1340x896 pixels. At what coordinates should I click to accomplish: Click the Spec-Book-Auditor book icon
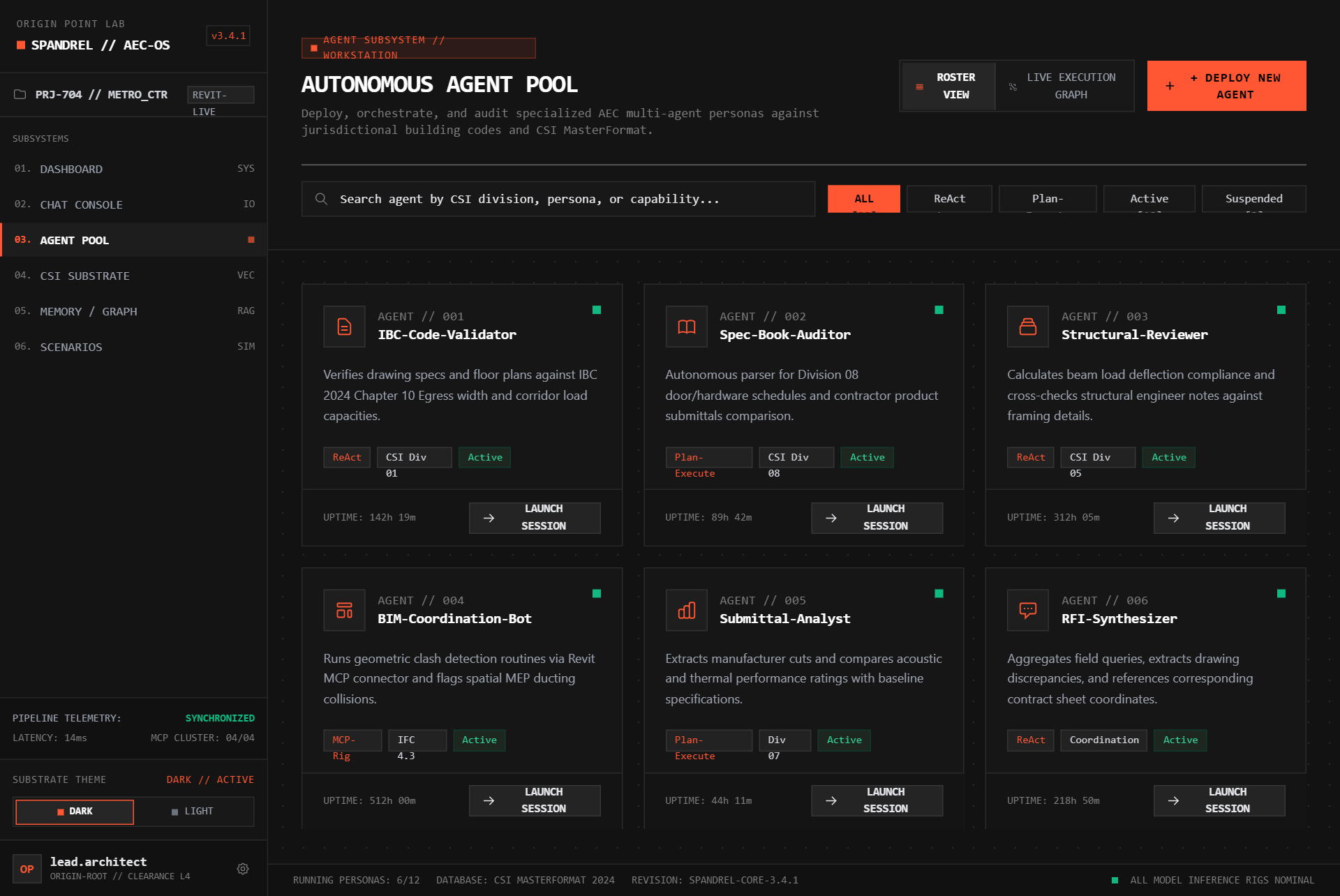[686, 327]
